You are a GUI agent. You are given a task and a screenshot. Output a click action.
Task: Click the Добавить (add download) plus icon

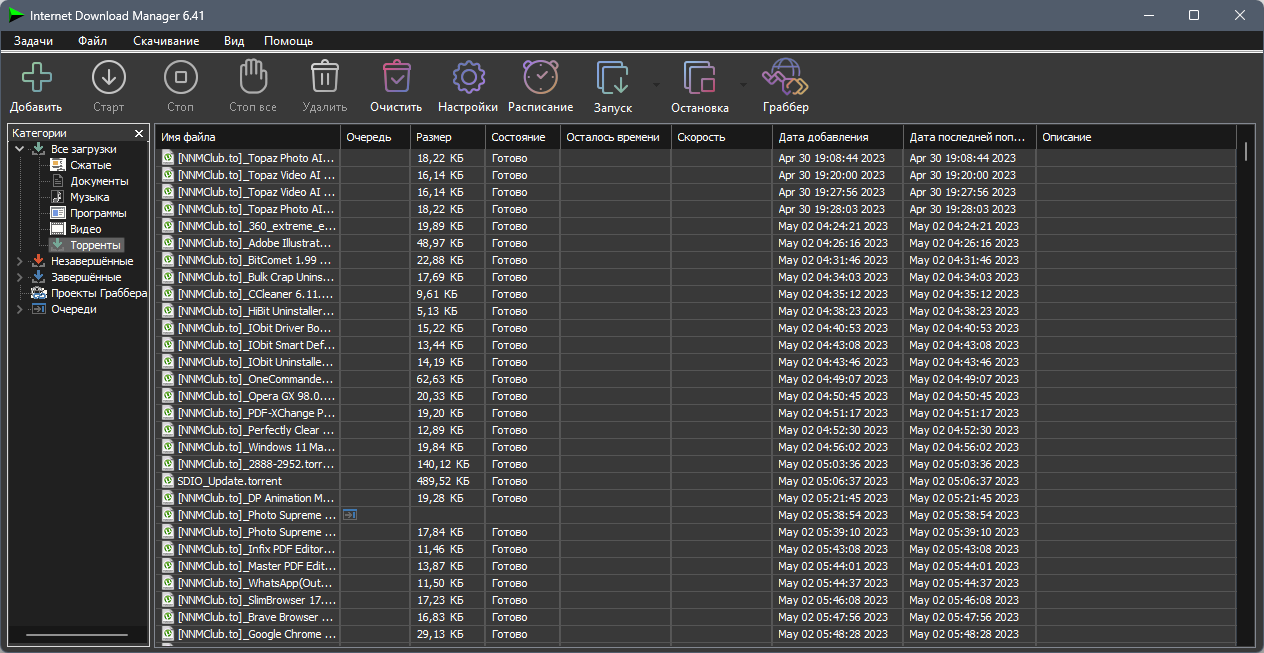(37, 77)
